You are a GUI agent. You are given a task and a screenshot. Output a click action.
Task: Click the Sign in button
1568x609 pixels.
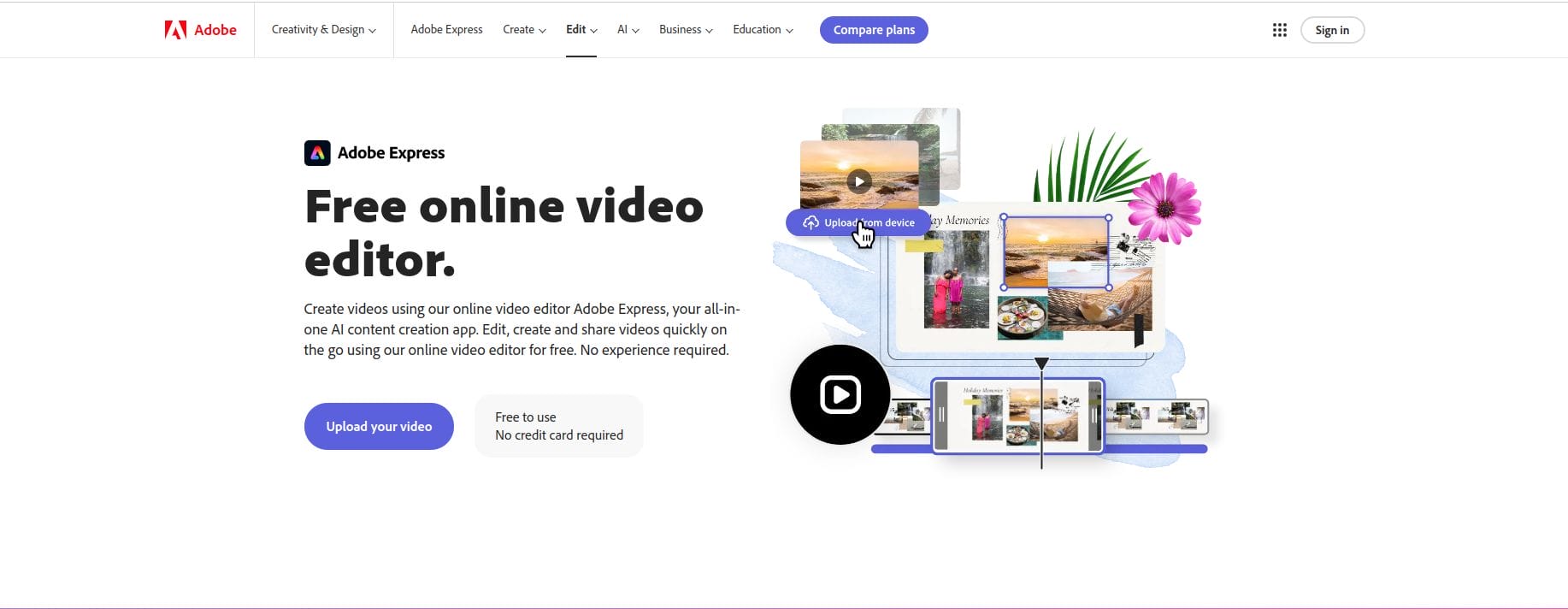point(1331,30)
